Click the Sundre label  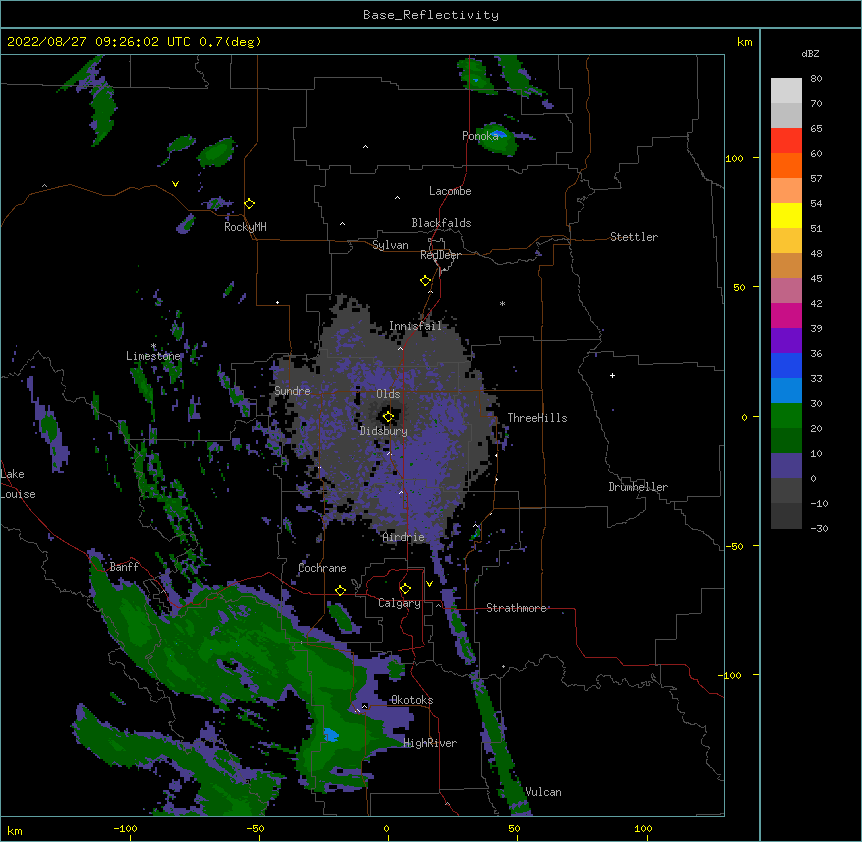[292, 391]
